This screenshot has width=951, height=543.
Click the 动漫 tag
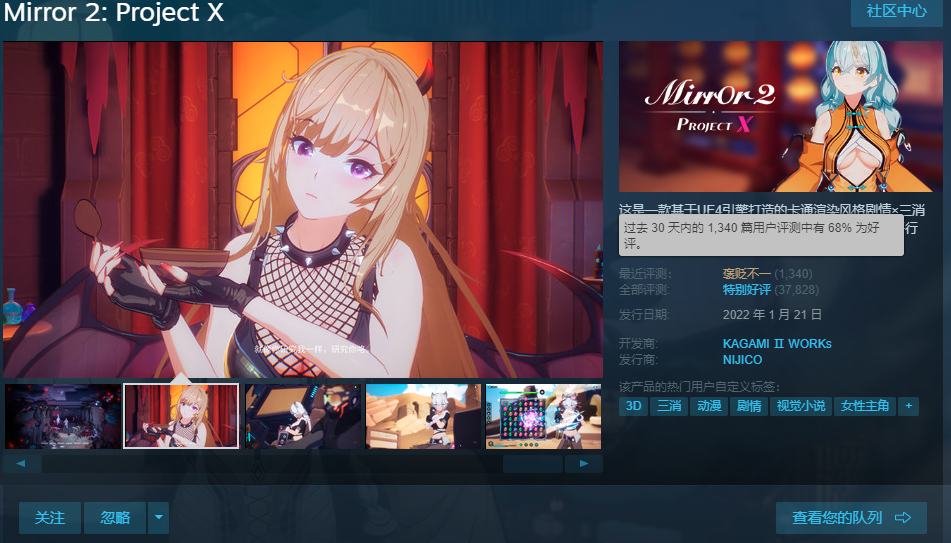pyautogui.click(x=709, y=406)
